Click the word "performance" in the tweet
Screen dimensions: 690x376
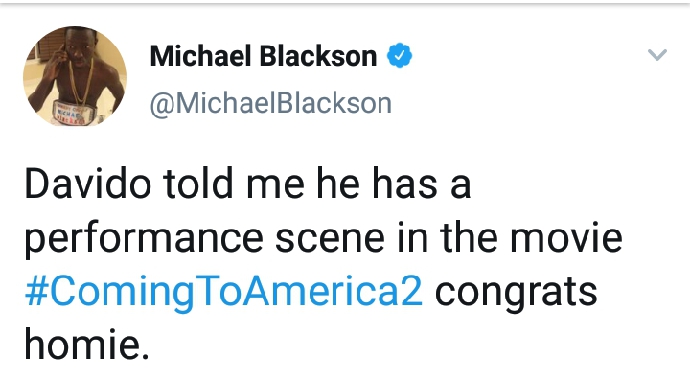pos(144,240)
